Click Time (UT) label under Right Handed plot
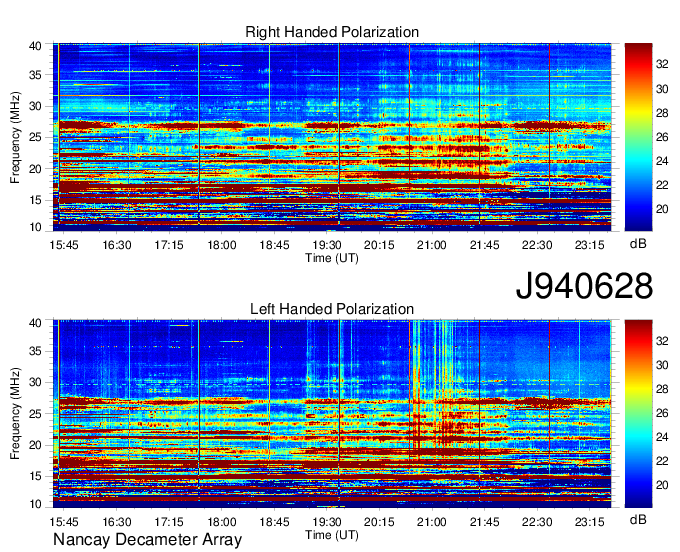The image size is (680, 552). click(332, 258)
